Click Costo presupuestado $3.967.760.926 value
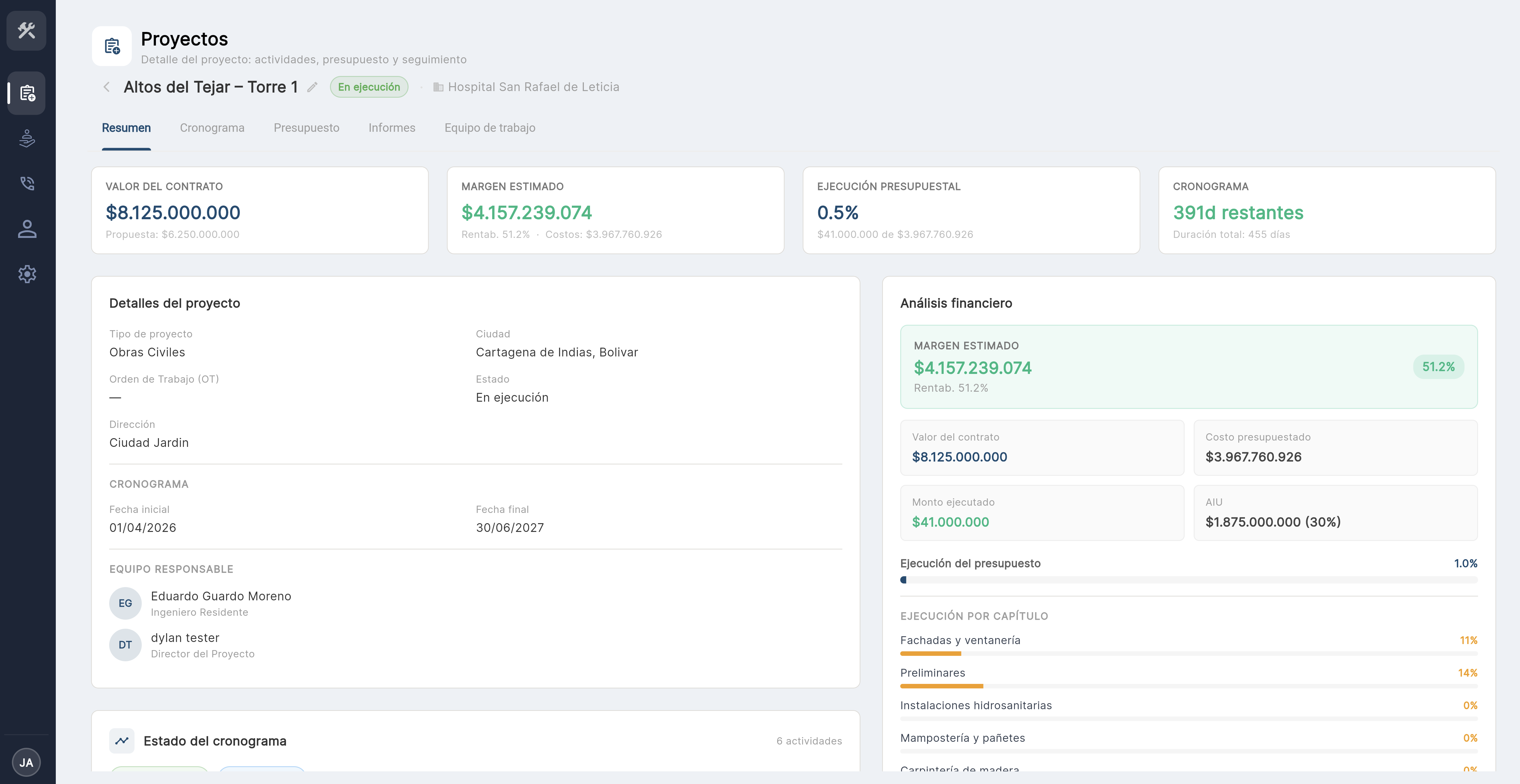 (1253, 457)
